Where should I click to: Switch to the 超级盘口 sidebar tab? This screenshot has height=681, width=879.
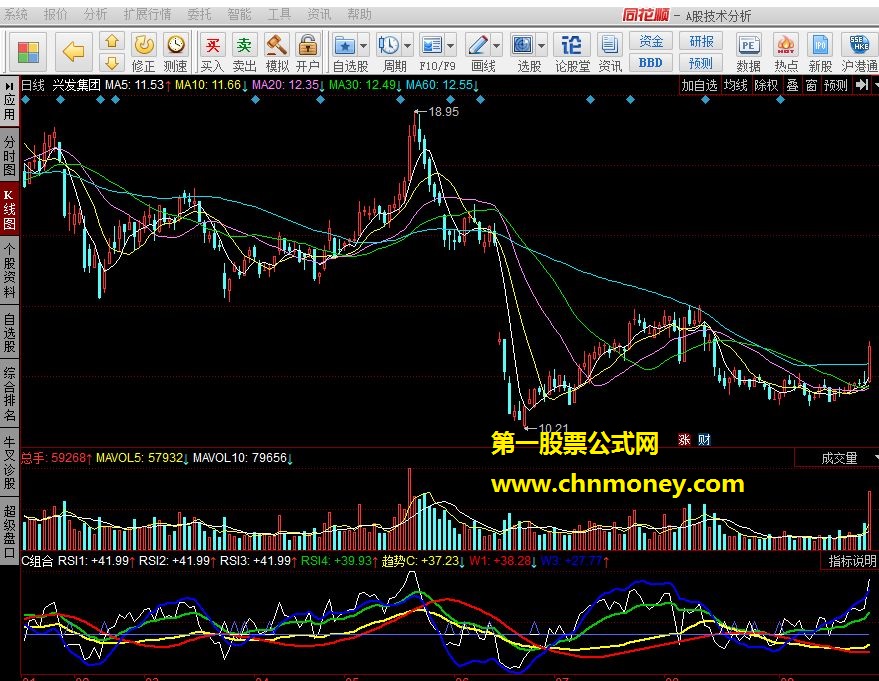[9, 531]
